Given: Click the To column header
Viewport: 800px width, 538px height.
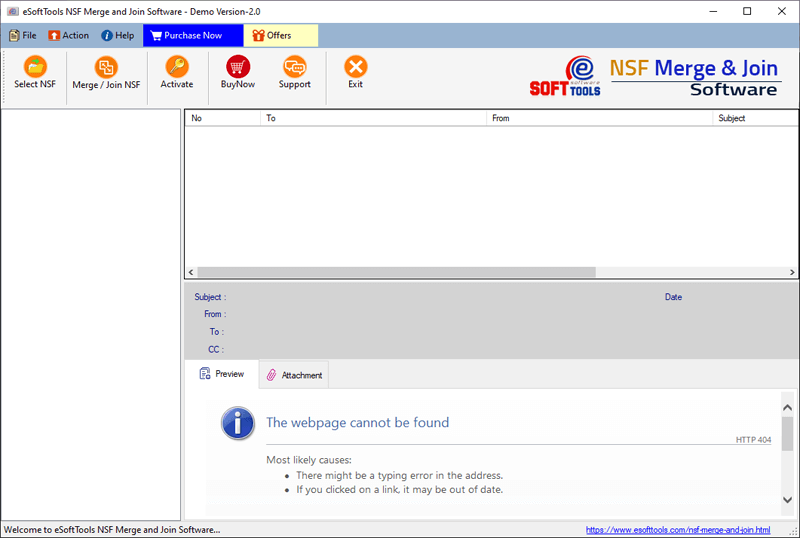Looking at the screenshot, I should tap(373, 118).
